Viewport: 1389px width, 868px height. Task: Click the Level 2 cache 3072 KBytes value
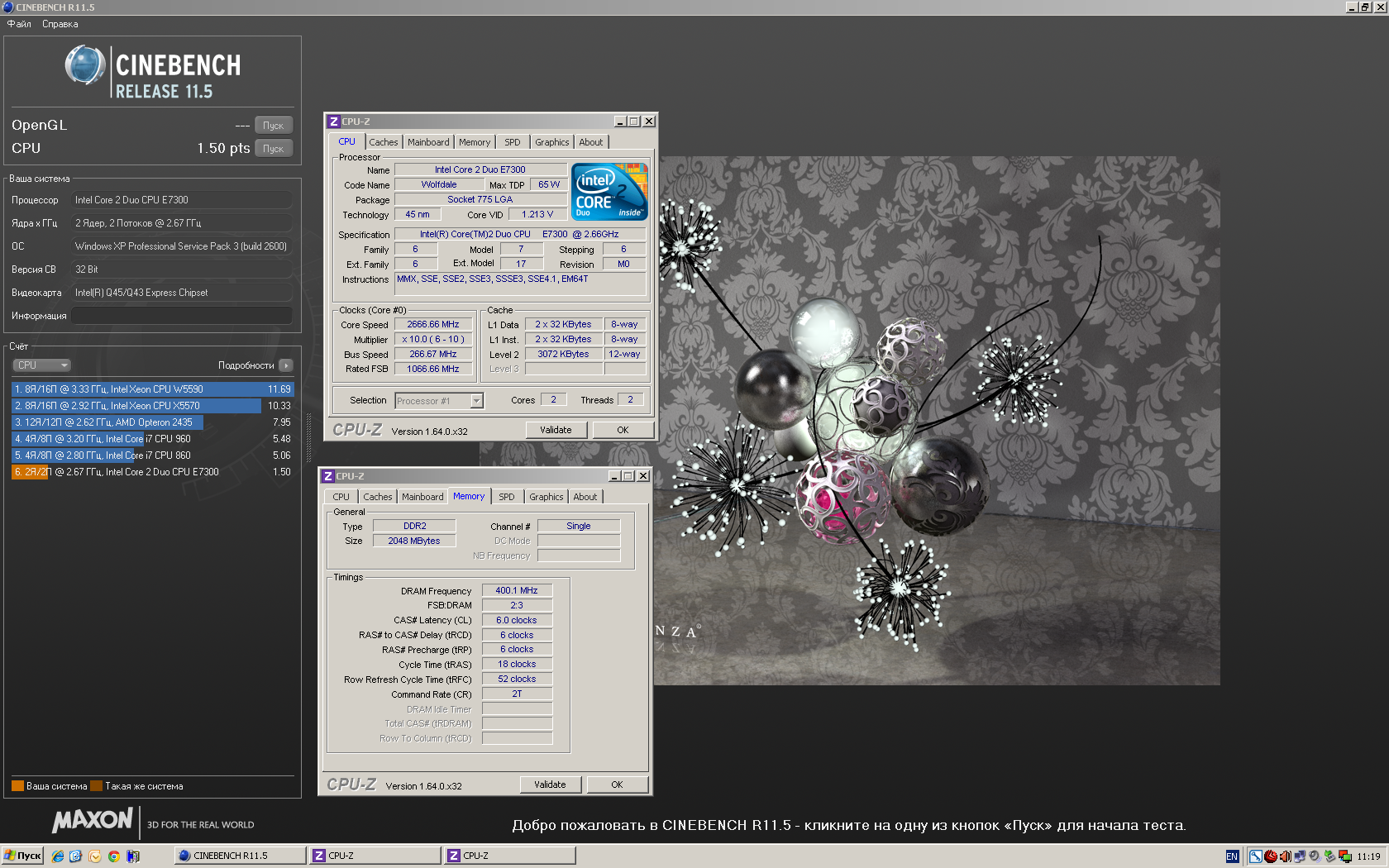pos(563,355)
